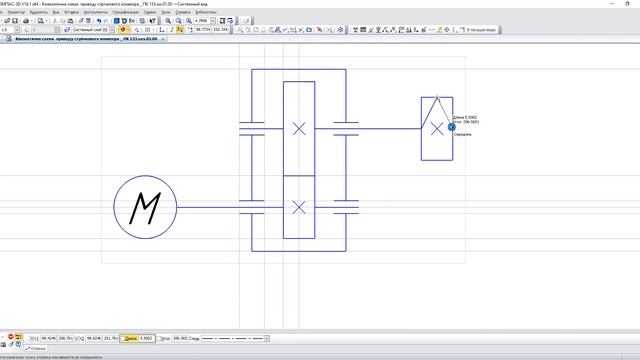The height and width of the screenshot is (360, 640).
Task: Click the x2 end point X field
Action: 94,338
